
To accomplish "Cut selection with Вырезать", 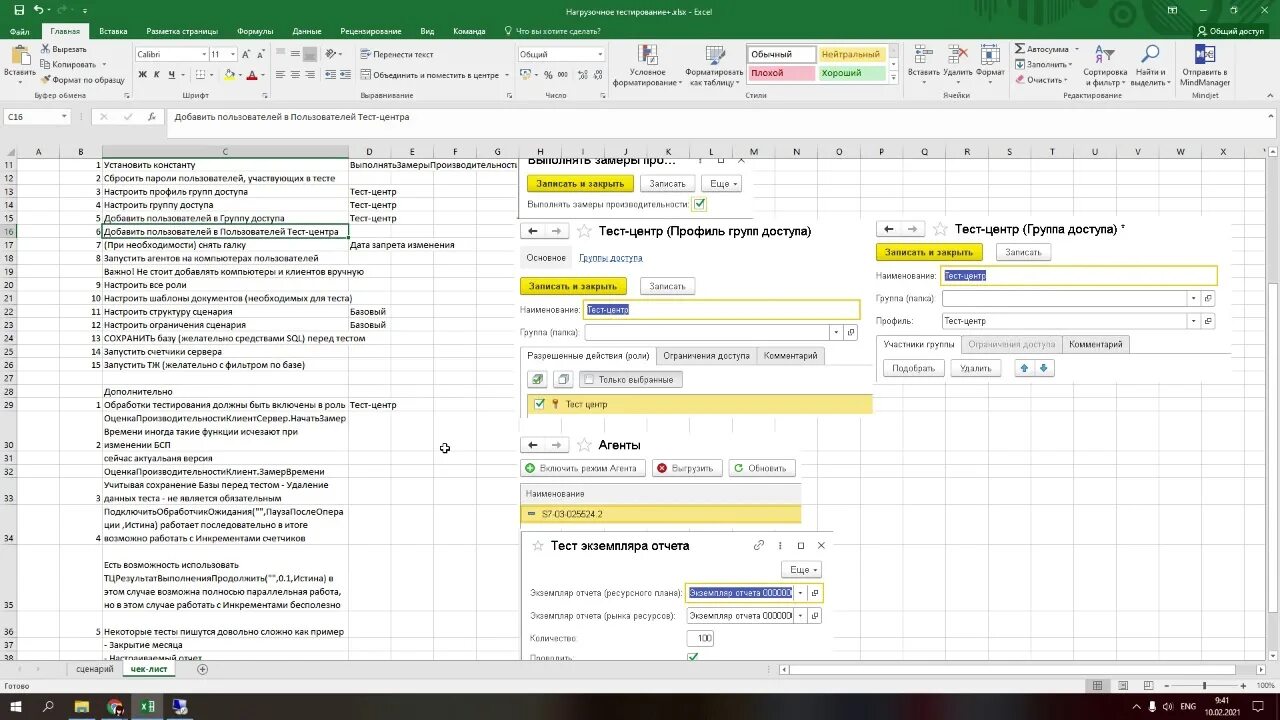I will click(x=63, y=49).
